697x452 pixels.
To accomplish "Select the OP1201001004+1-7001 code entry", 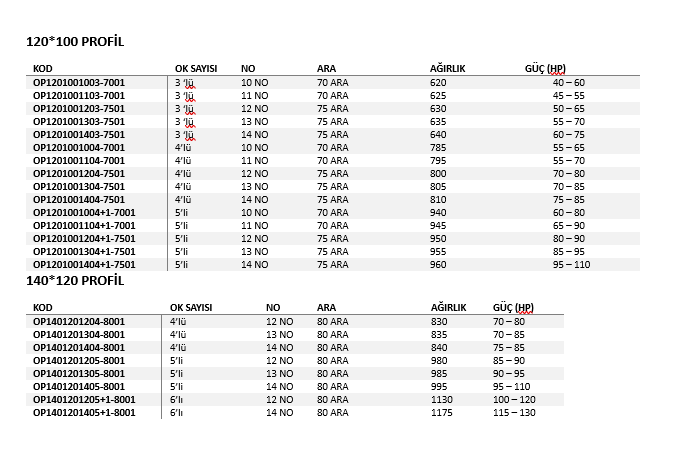I will click(x=84, y=212).
